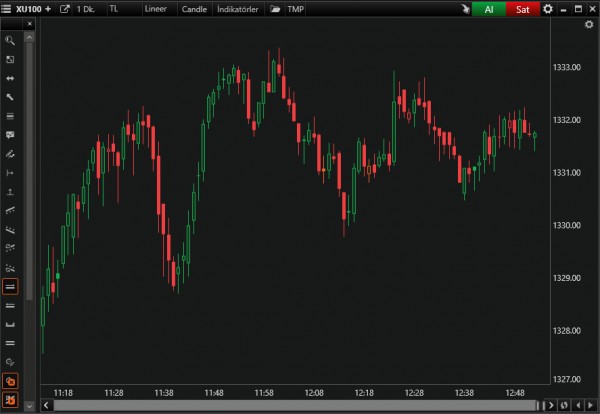Click the vertical scrollbar of the tool panel
This screenshot has width=600, height=414.
(x=29, y=170)
